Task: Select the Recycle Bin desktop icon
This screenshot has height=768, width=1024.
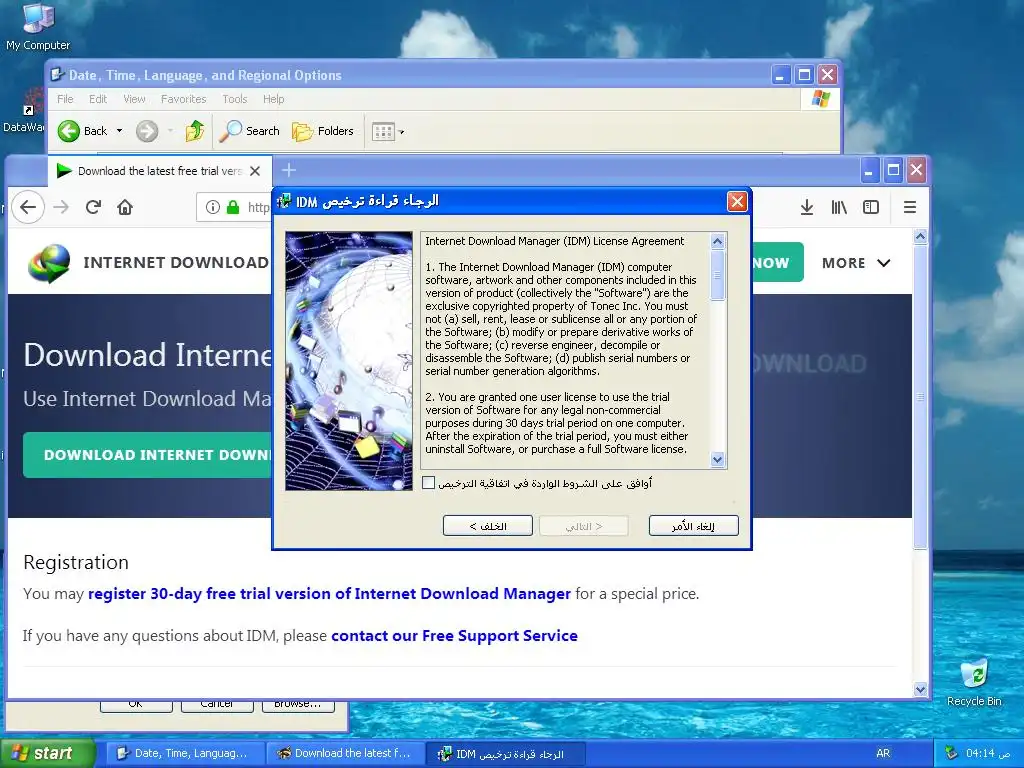Action: [x=974, y=683]
